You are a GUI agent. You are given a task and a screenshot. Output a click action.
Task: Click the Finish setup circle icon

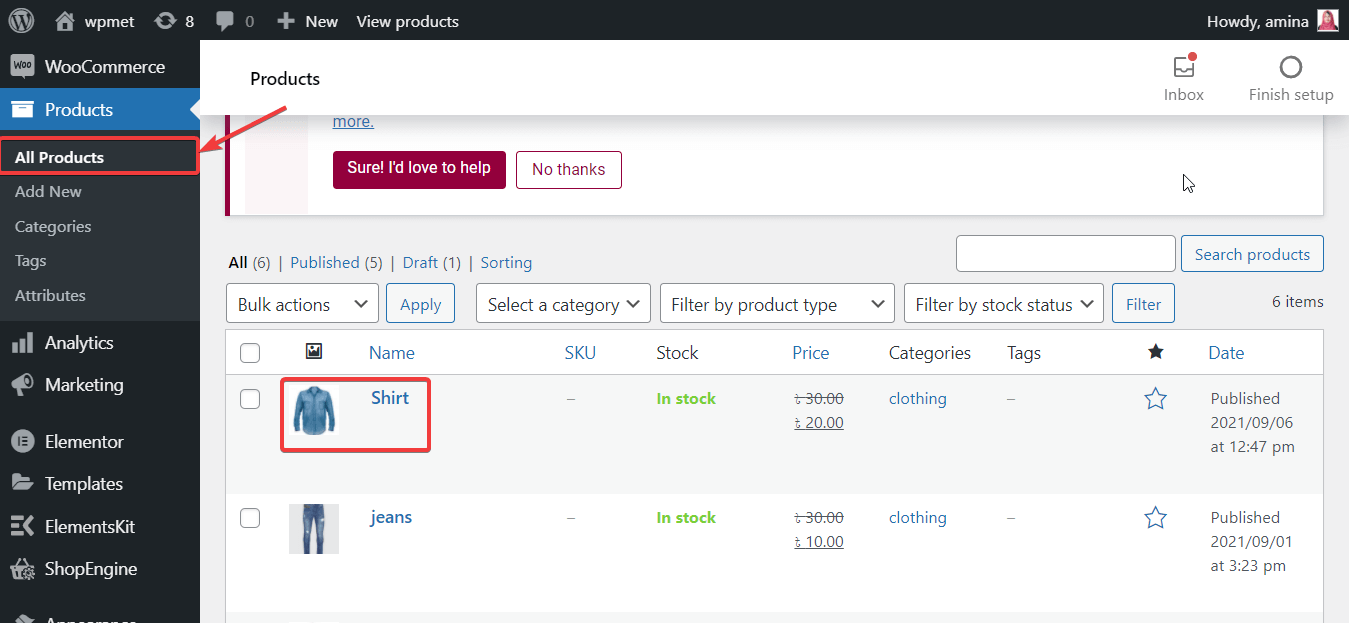[1291, 68]
